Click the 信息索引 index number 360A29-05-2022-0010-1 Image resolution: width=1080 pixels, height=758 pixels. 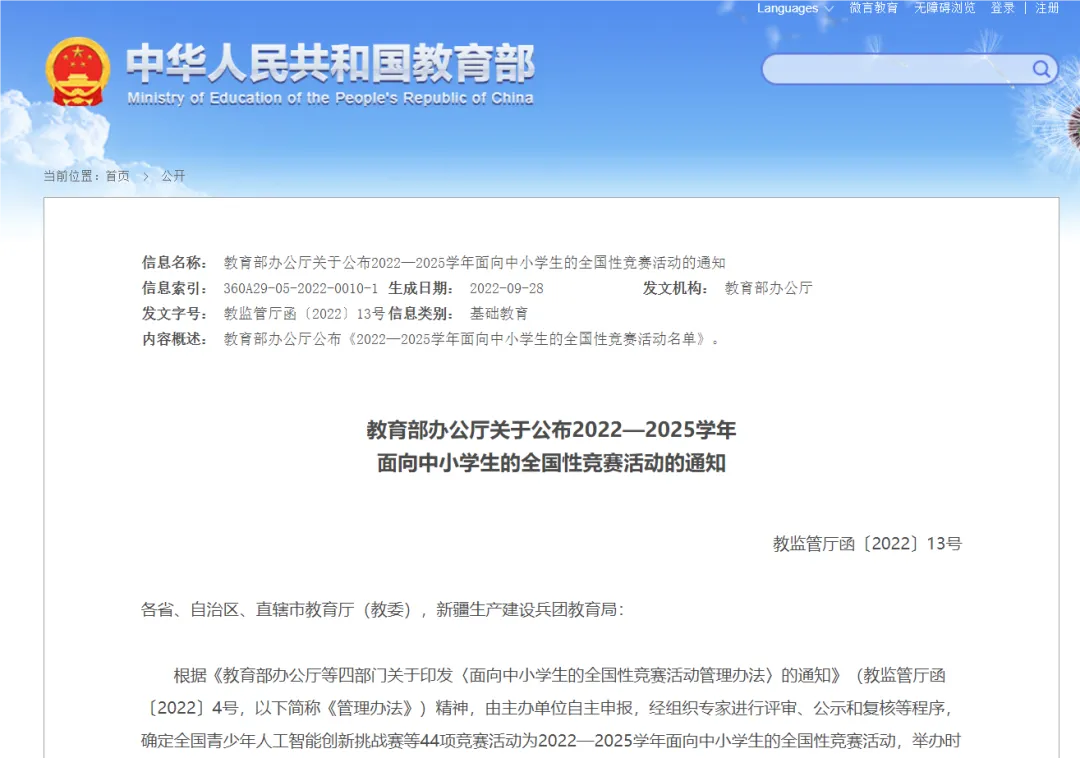pyautogui.click(x=300, y=288)
